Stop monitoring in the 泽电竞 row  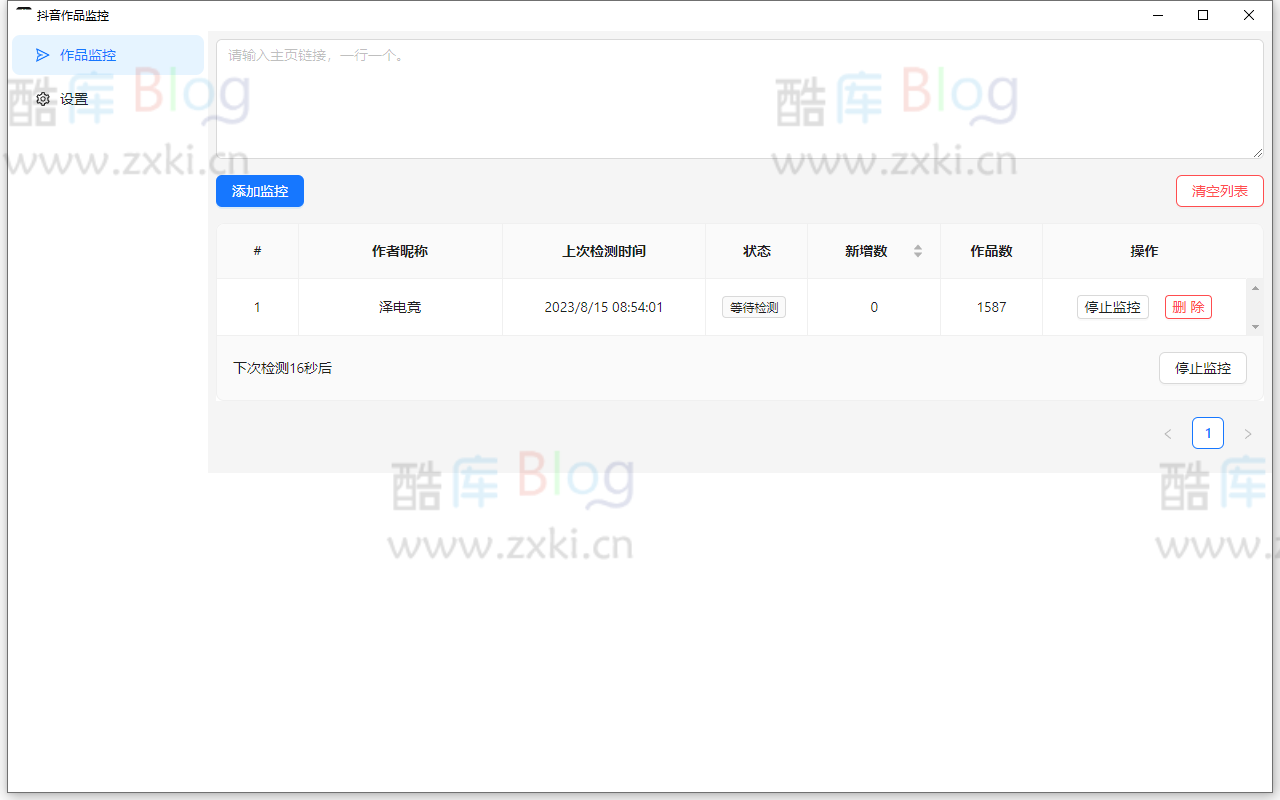point(1112,307)
